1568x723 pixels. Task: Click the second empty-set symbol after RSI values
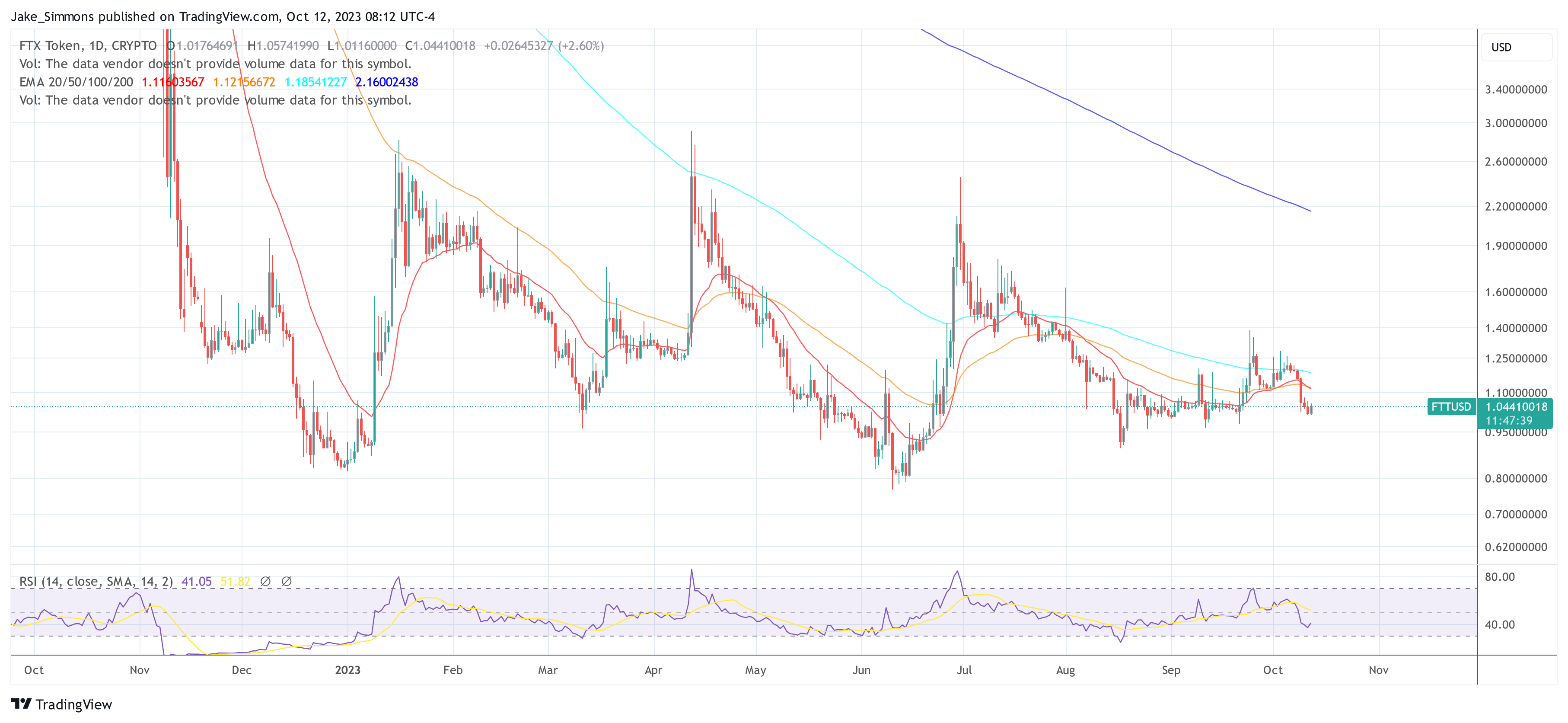coord(286,581)
